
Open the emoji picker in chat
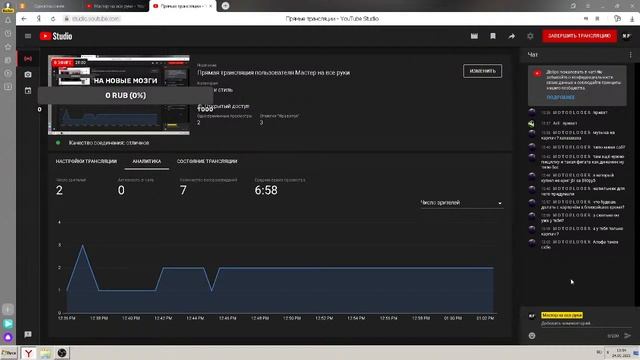532,336
